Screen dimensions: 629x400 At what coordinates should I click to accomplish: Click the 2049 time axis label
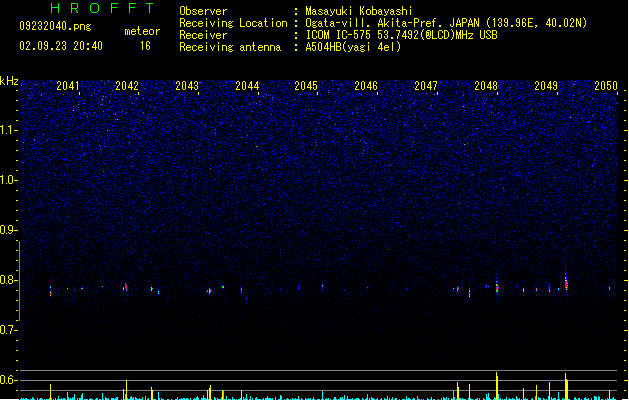coord(546,86)
